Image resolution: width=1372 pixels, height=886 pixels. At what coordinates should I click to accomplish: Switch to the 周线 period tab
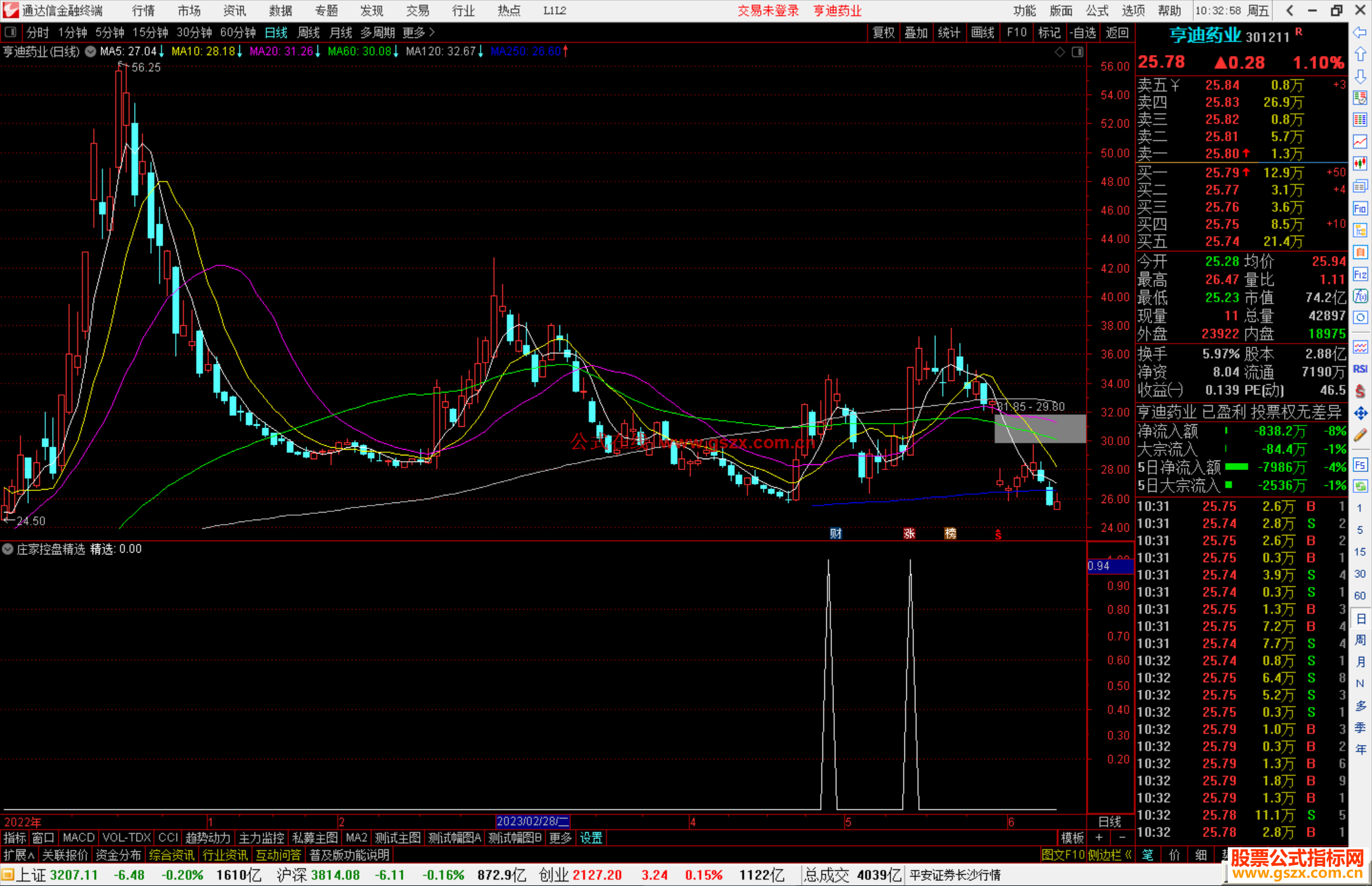point(309,32)
